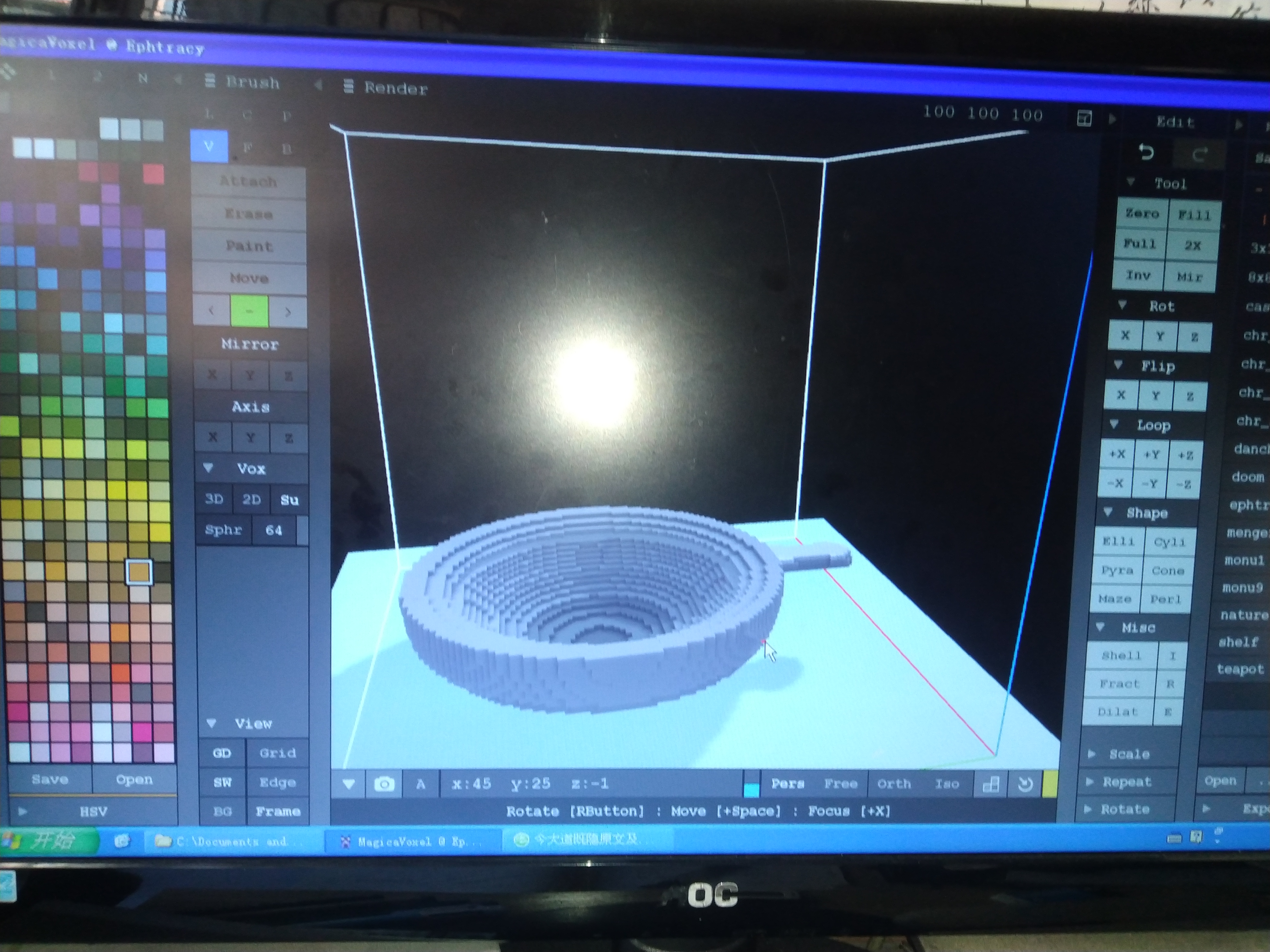This screenshot has height=952, width=1270.
Task: Select the 2D vox mode
Action: click(252, 499)
